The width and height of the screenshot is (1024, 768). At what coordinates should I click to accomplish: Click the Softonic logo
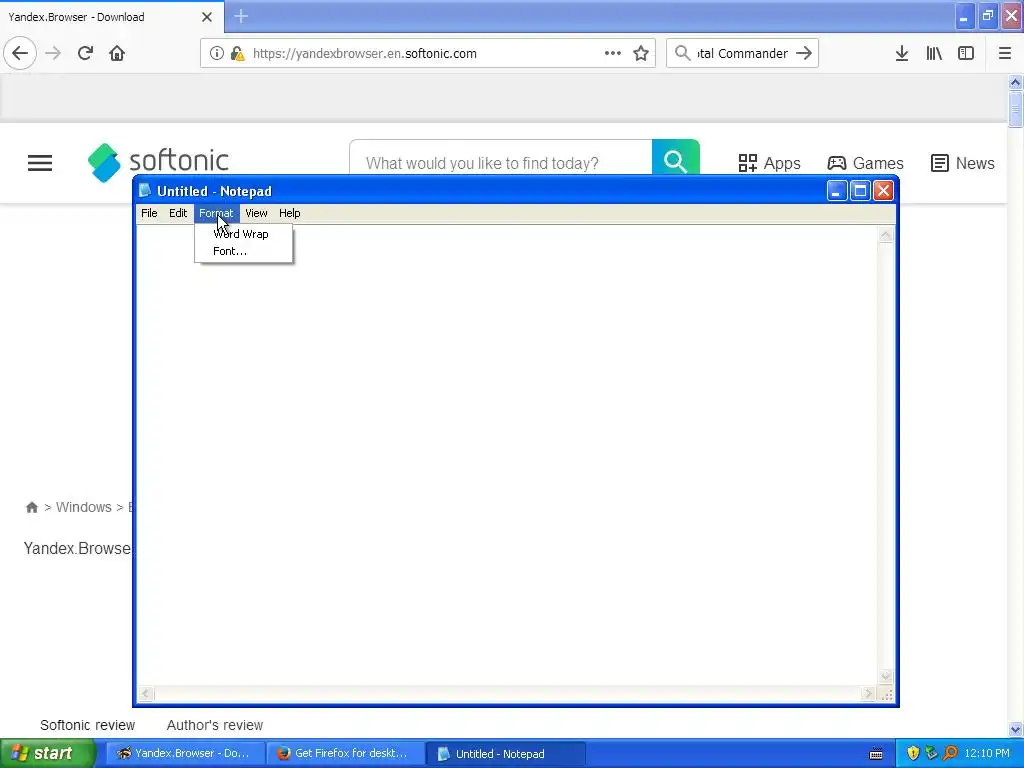(x=158, y=162)
